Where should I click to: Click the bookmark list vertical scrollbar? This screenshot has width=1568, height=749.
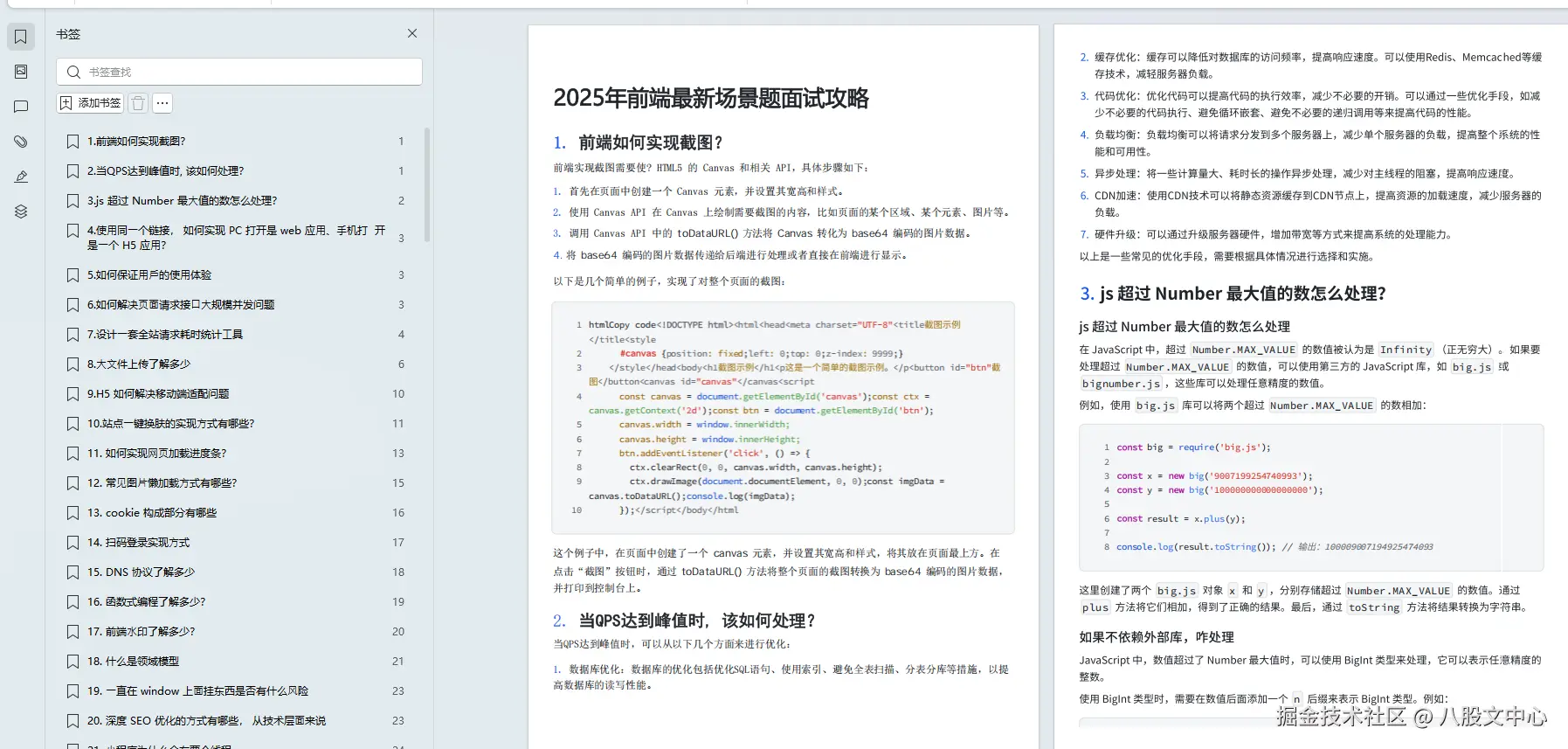pyautogui.click(x=427, y=184)
